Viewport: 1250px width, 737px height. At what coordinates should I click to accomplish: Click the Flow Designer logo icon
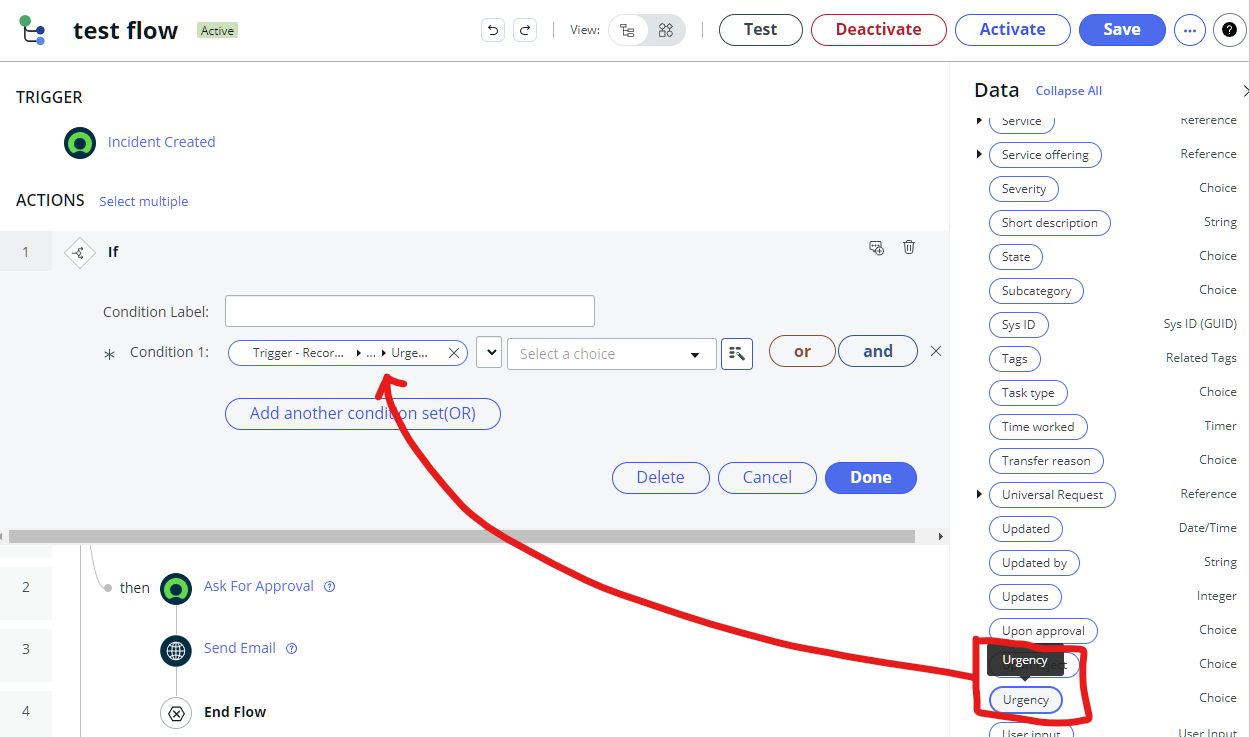[32, 30]
